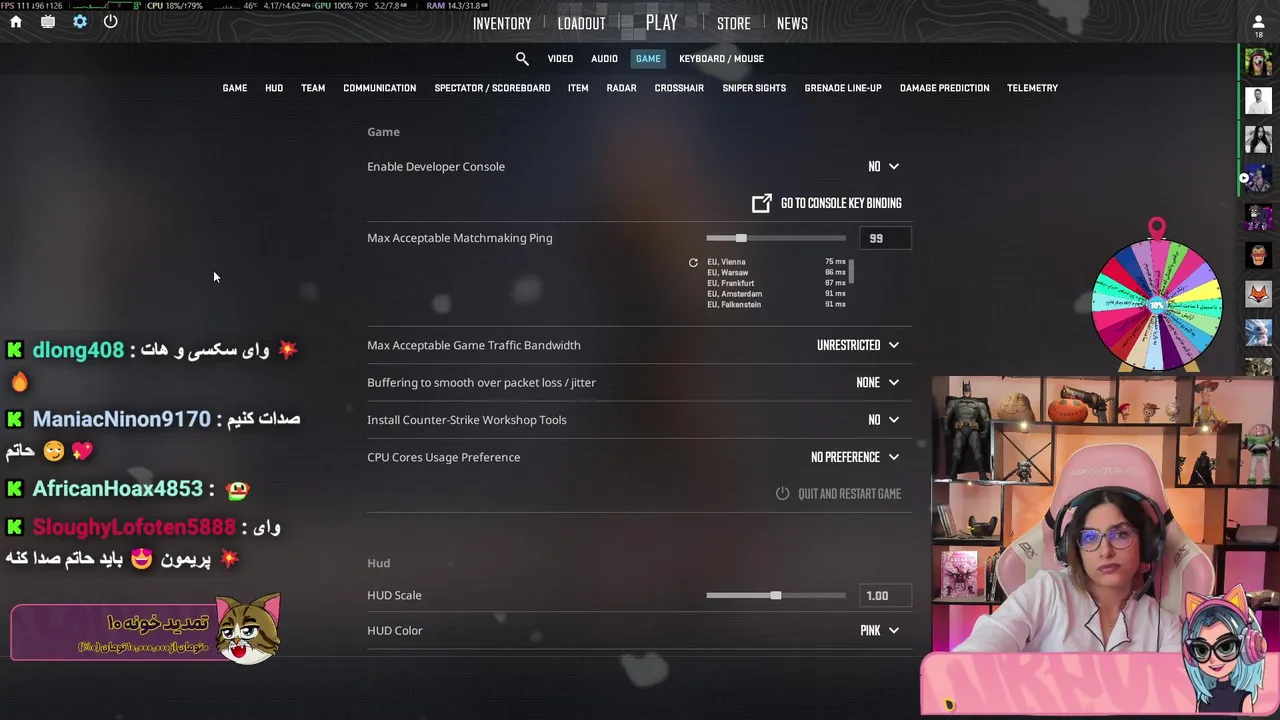Expand HUD Color dropdown
This screenshot has height=720, width=1280.
click(880, 631)
